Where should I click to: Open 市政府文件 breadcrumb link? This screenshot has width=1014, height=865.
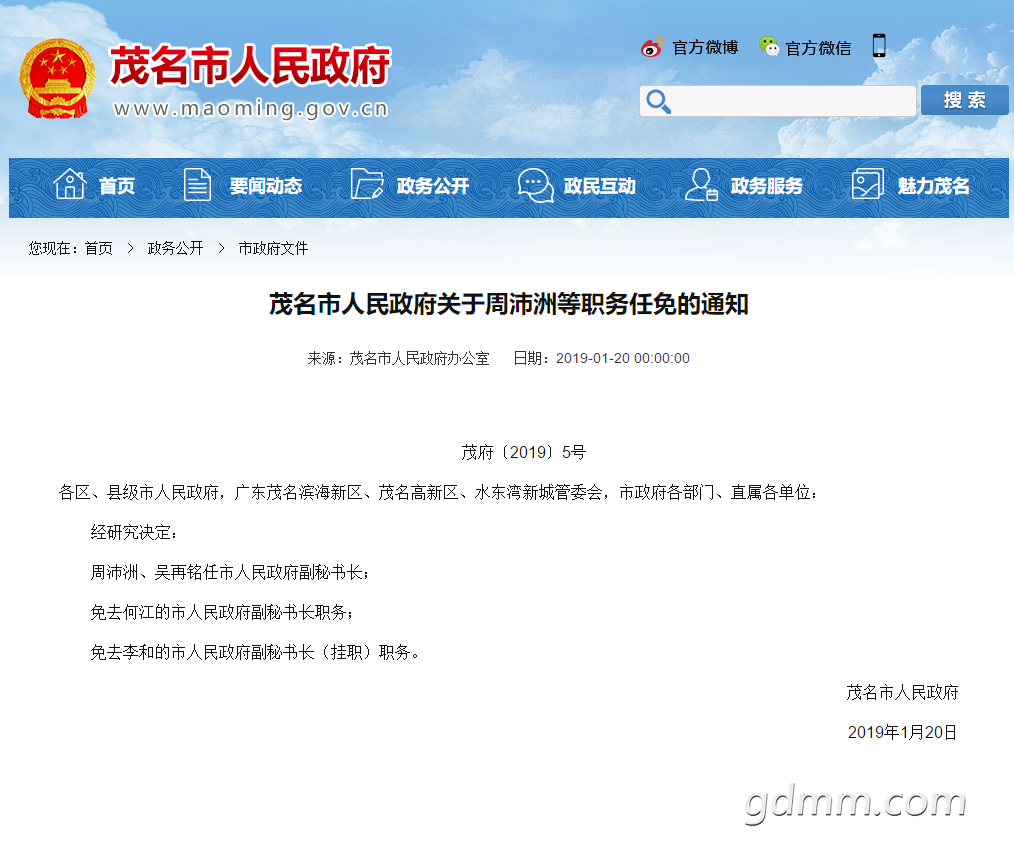[x=273, y=248]
